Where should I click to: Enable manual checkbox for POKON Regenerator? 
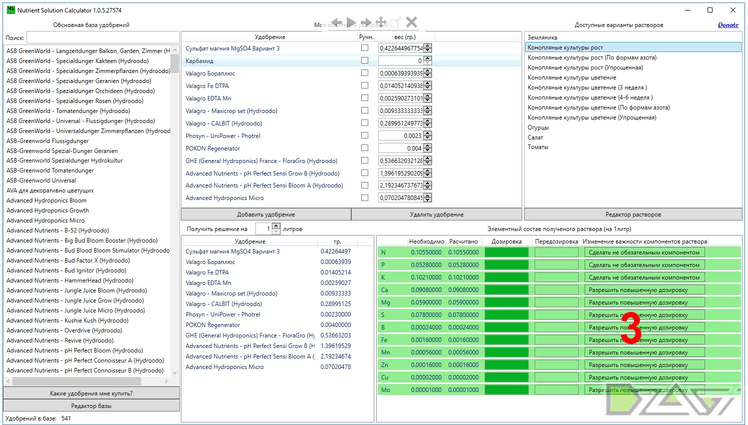tap(364, 147)
